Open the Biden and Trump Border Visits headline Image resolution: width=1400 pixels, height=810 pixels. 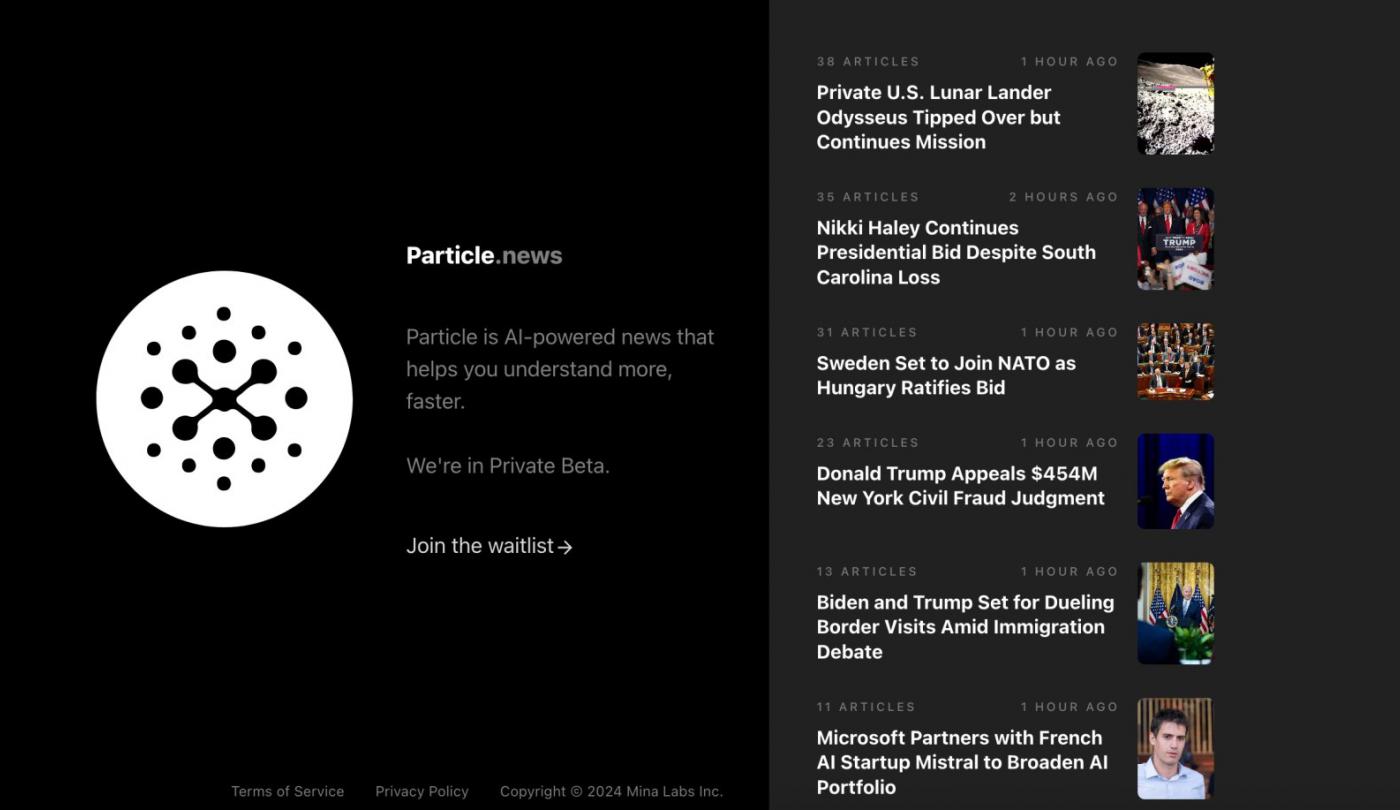tap(965, 627)
